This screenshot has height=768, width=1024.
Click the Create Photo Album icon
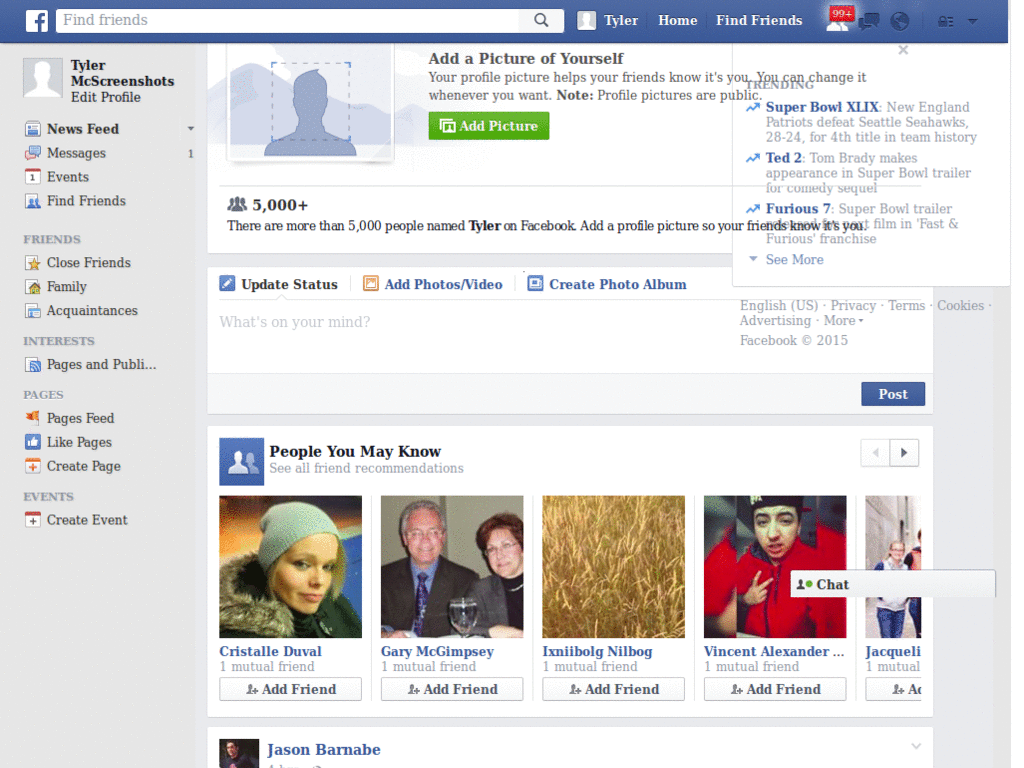(536, 283)
